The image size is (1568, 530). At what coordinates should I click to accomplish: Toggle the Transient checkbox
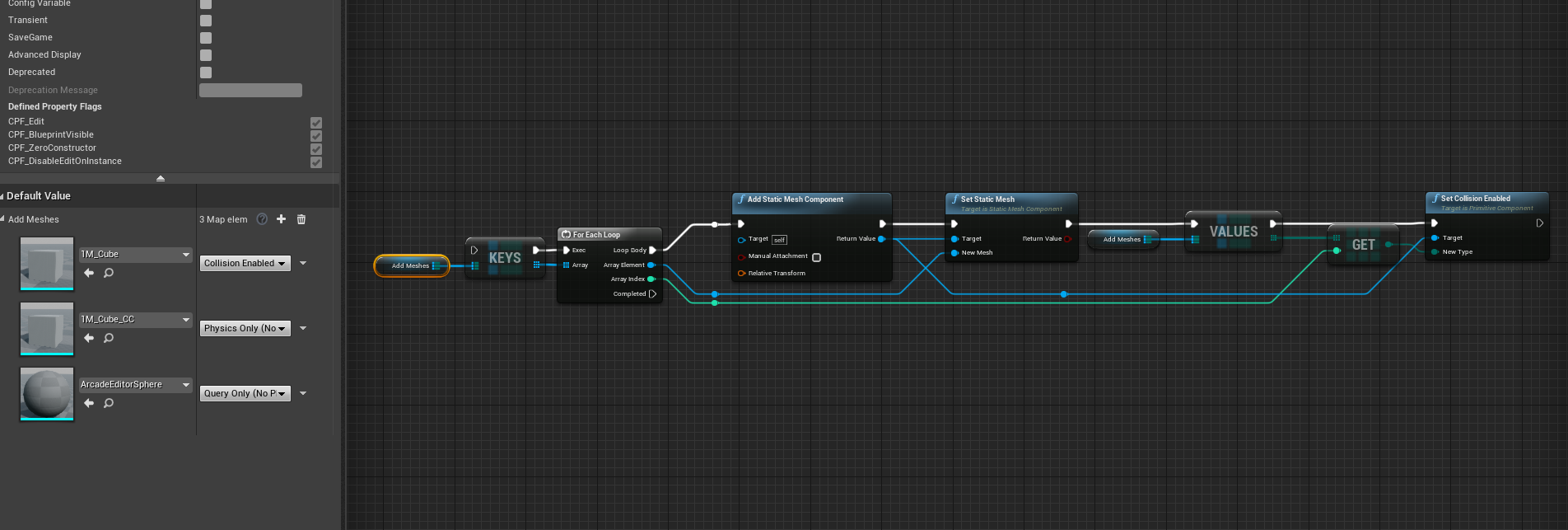206,21
